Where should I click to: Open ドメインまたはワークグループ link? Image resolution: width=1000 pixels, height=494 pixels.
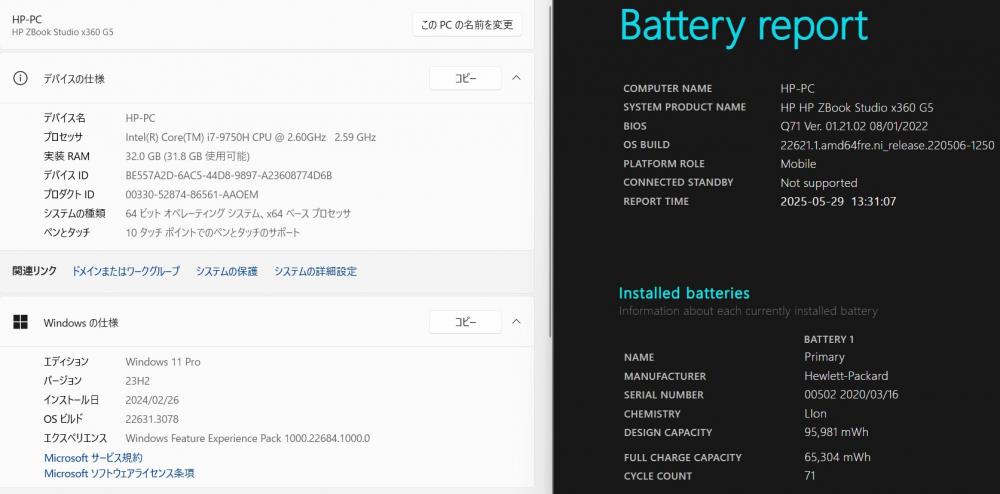[126, 271]
